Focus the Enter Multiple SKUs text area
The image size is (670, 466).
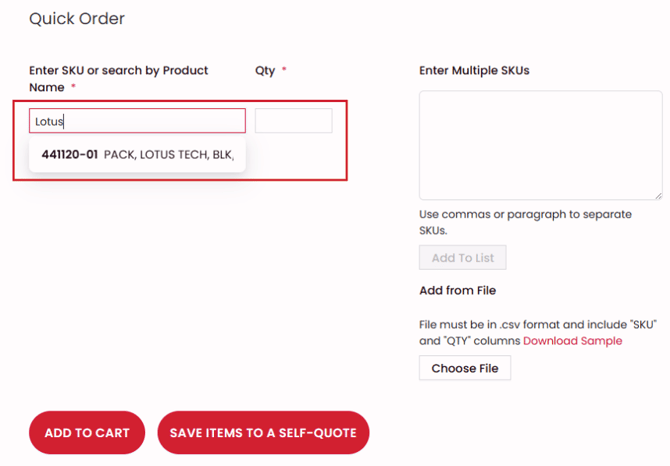coord(540,145)
